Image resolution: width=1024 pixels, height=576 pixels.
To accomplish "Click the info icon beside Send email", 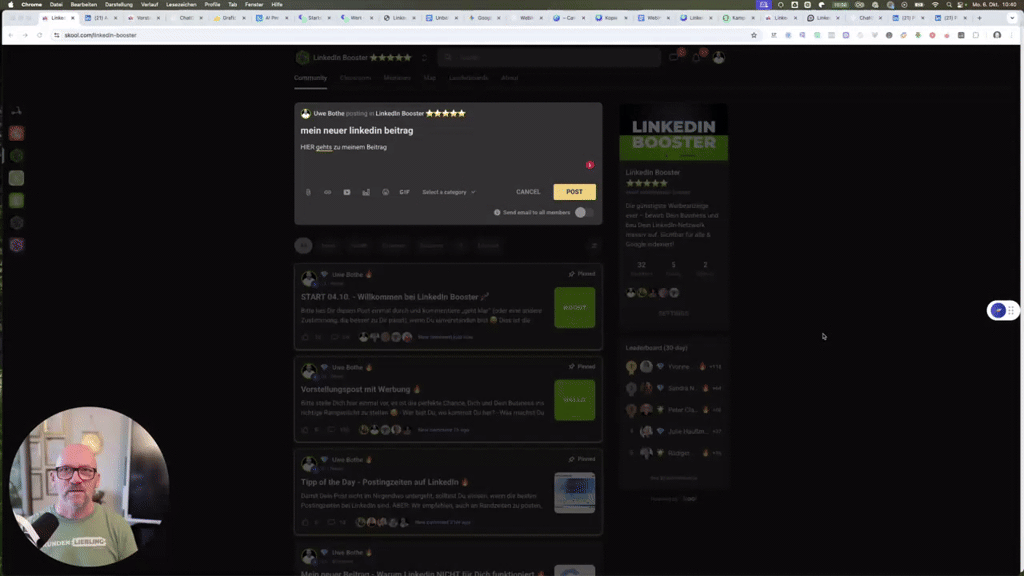I will (497, 212).
